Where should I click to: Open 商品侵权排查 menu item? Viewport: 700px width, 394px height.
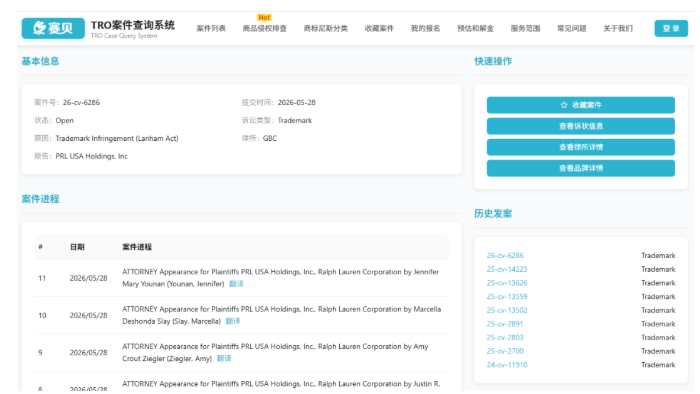[265, 29]
